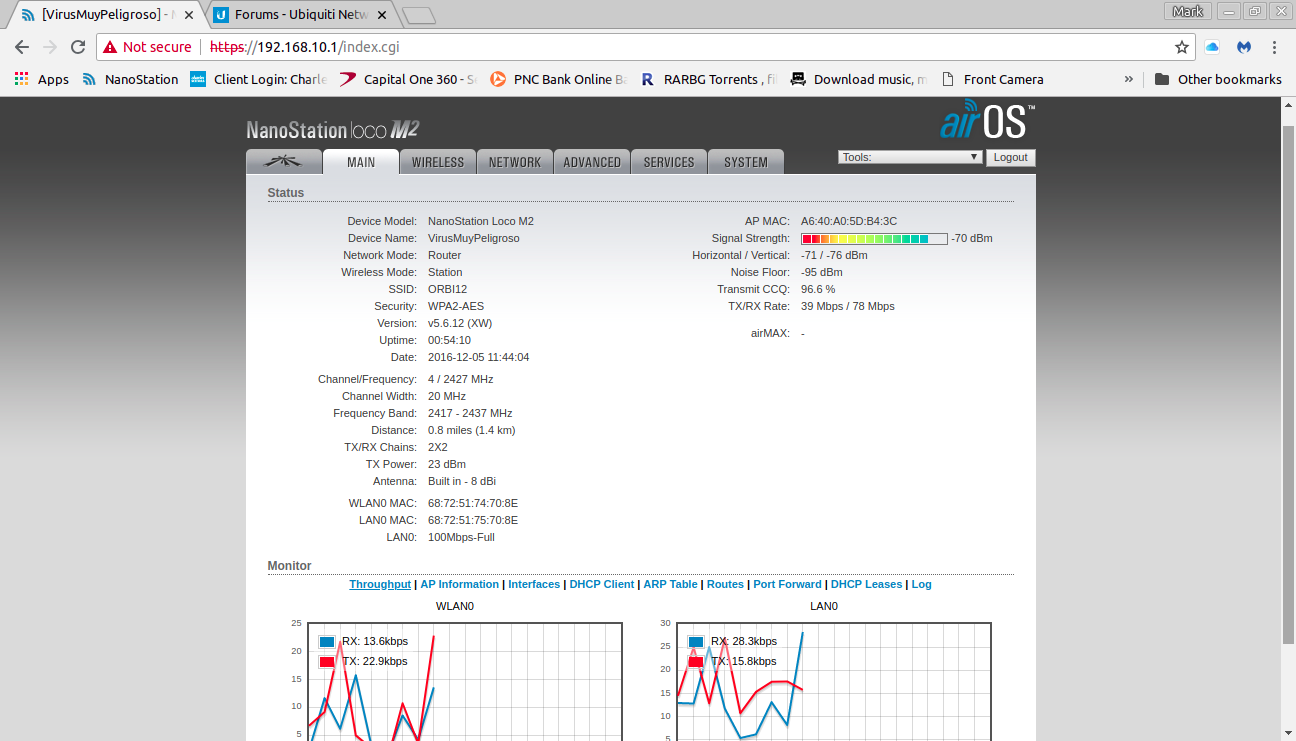The image size is (1296, 741).
Task: Click the cloud extension icon
Action: (x=1212, y=47)
